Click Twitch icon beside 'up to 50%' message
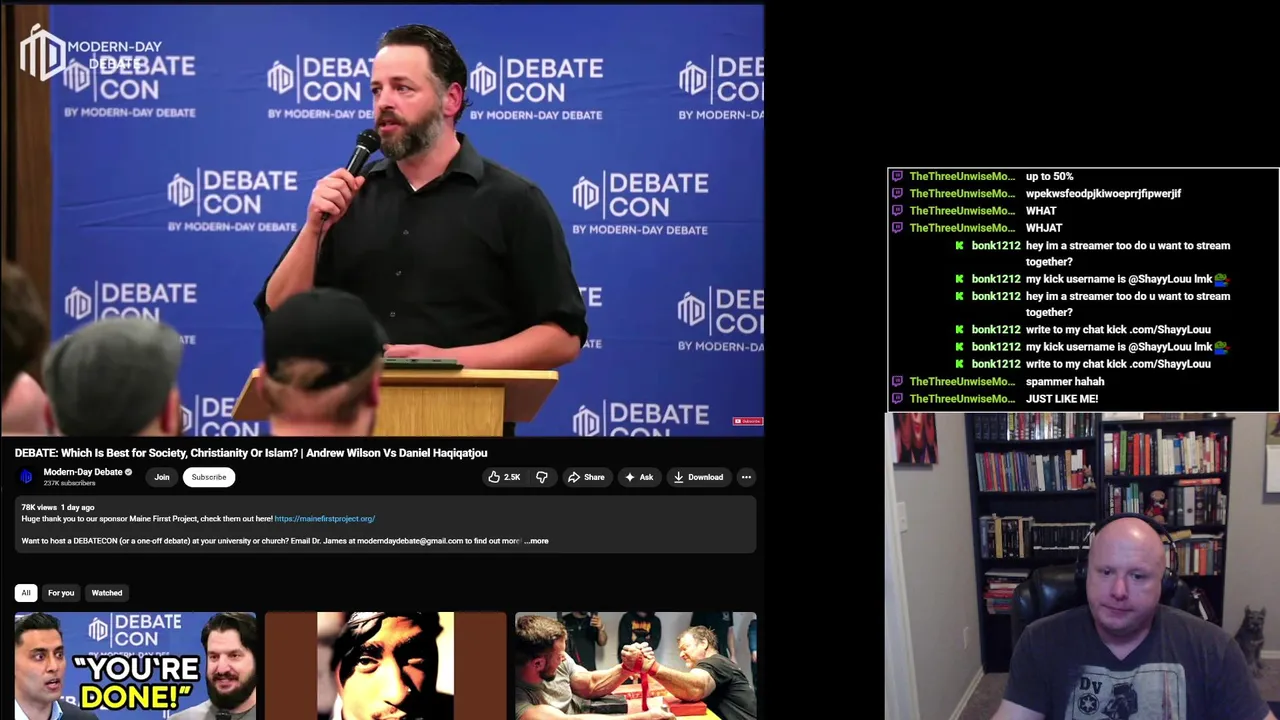The width and height of the screenshot is (1280, 720). pos(897,176)
